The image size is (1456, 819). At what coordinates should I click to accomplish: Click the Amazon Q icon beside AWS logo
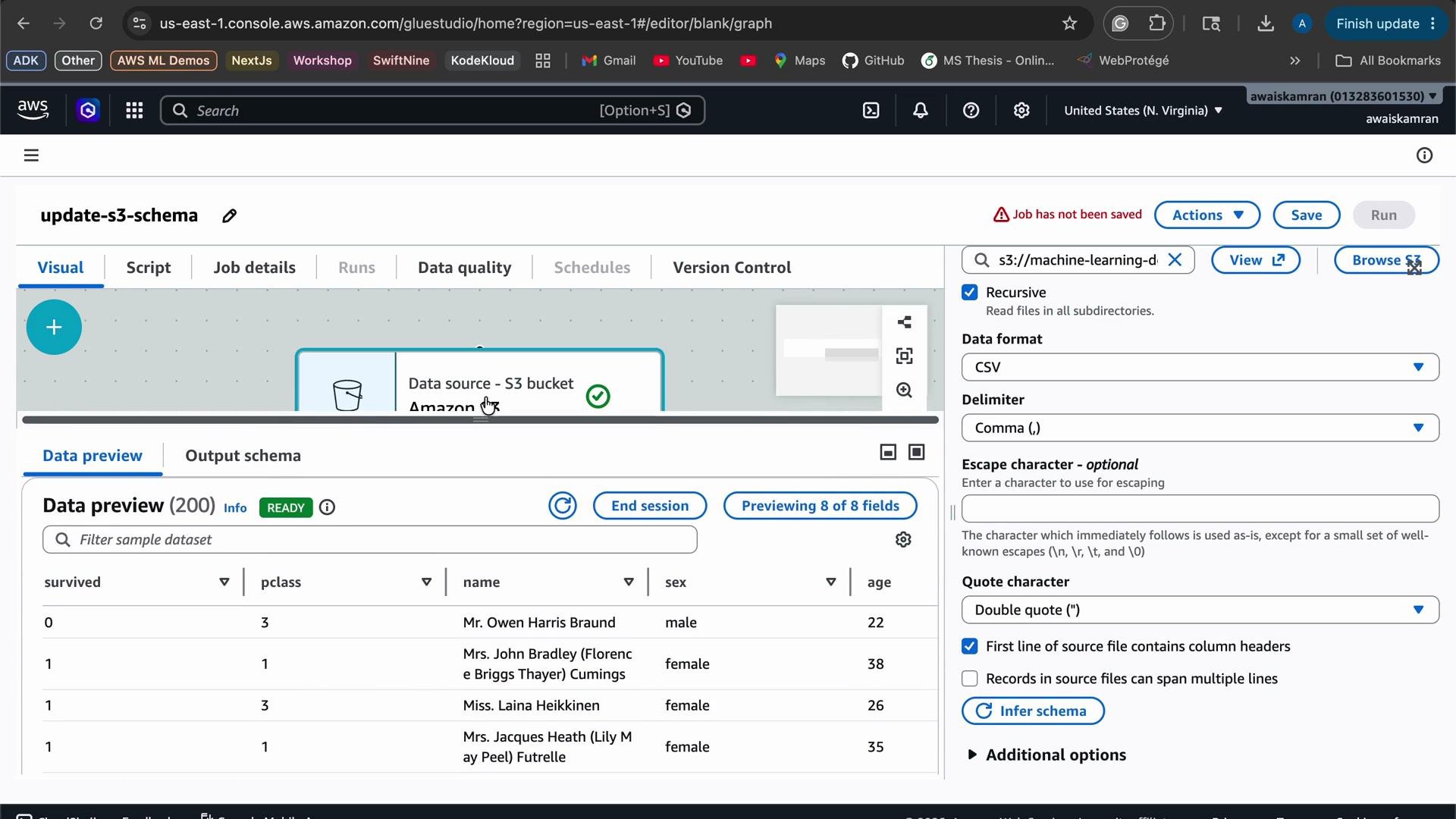(x=88, y=111)
